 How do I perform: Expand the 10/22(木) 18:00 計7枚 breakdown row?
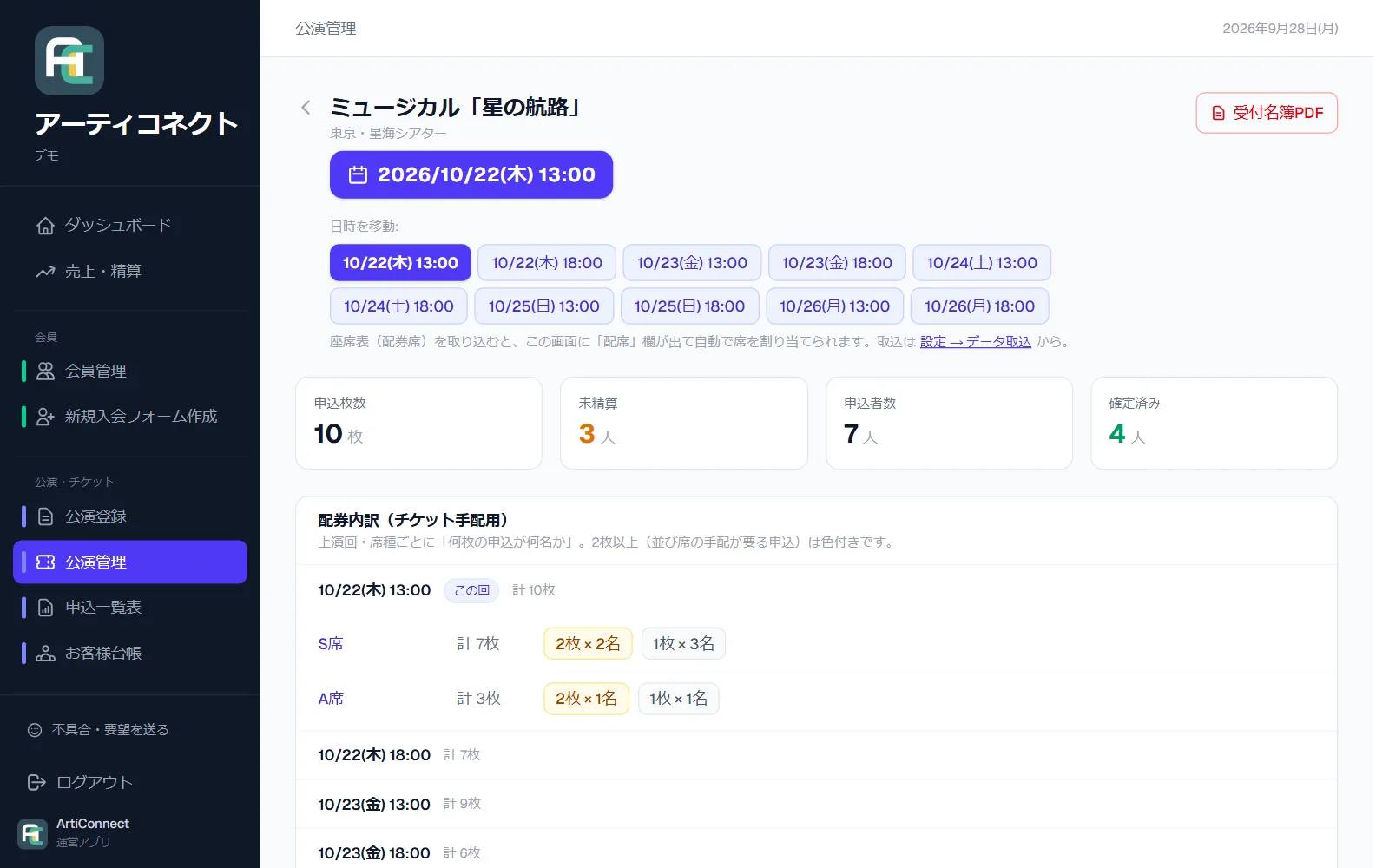[x=816, y=755]
